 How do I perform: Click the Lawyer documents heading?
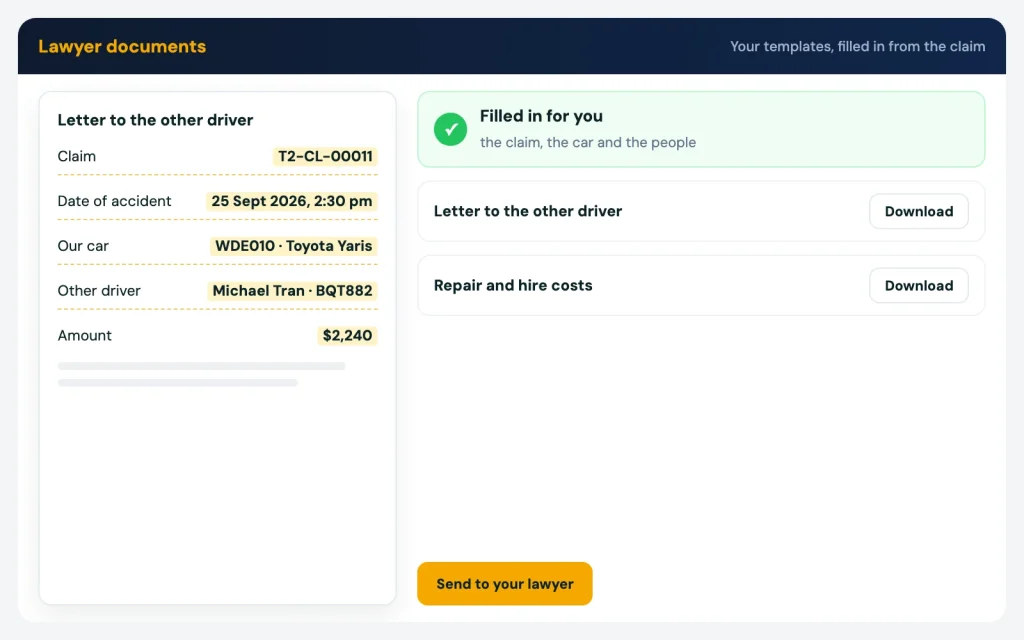tap(122, 46)
